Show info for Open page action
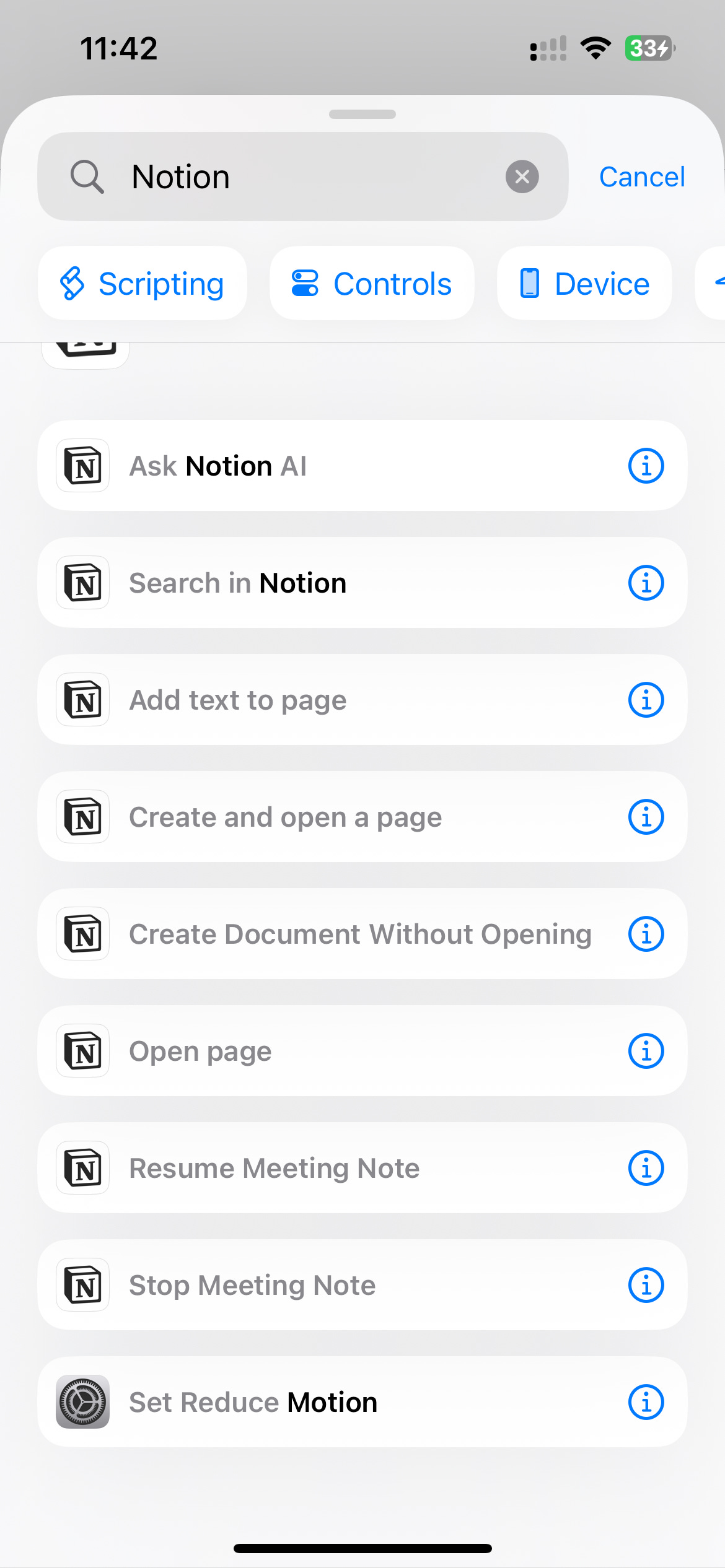The width and height of the screenshot is (725, 1568). click(646, 1051)
